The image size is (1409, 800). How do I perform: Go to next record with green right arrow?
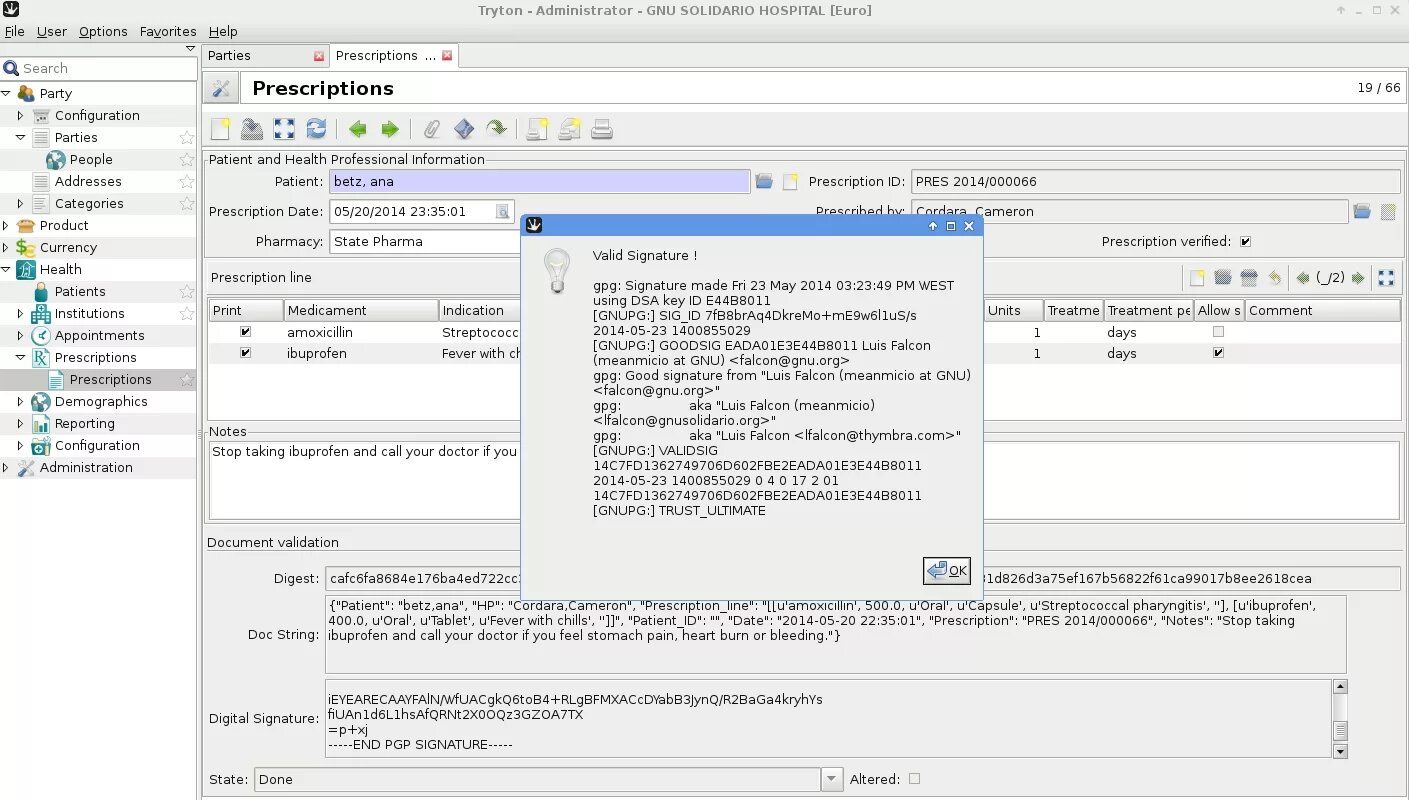point(390,129)
